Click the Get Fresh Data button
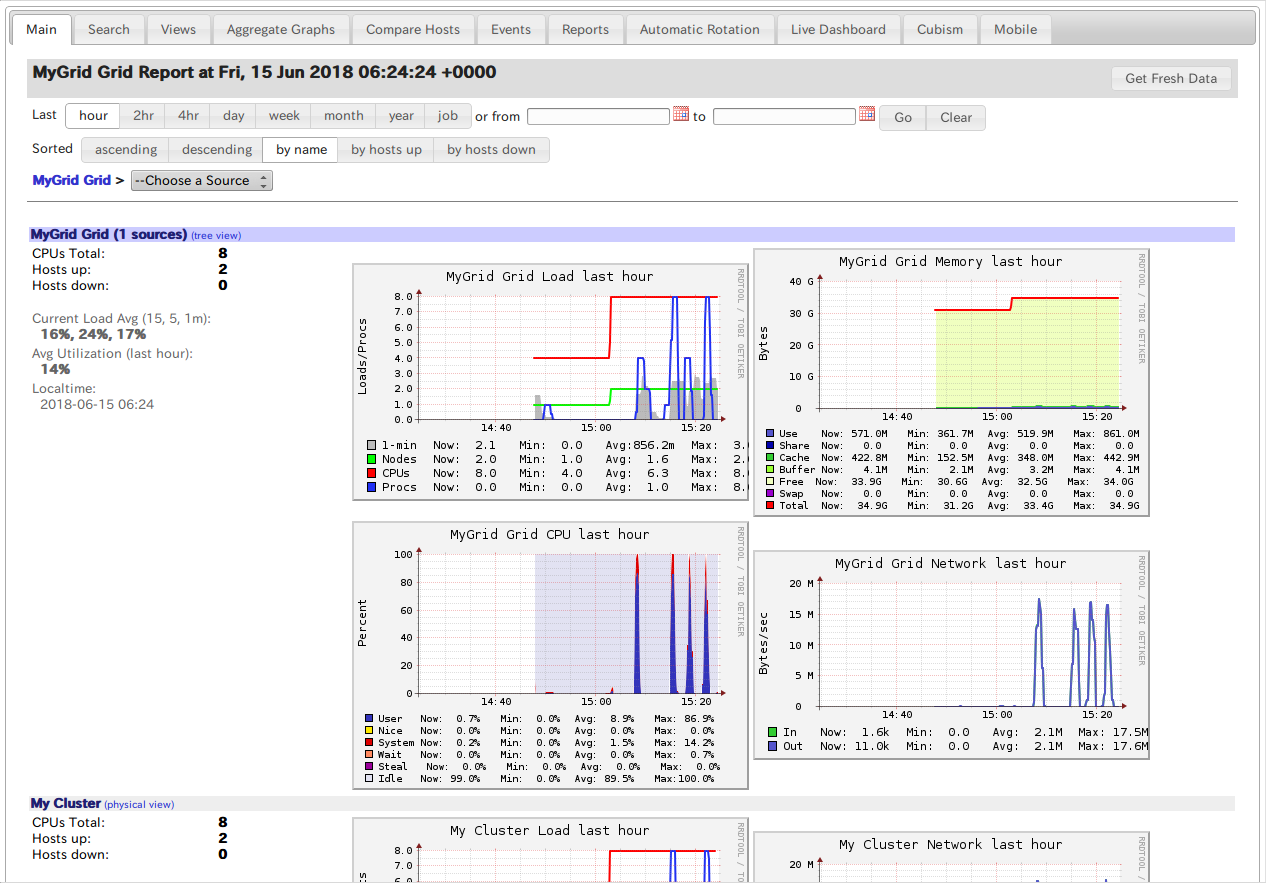The image size is (1266, 883). [1171, 78]
